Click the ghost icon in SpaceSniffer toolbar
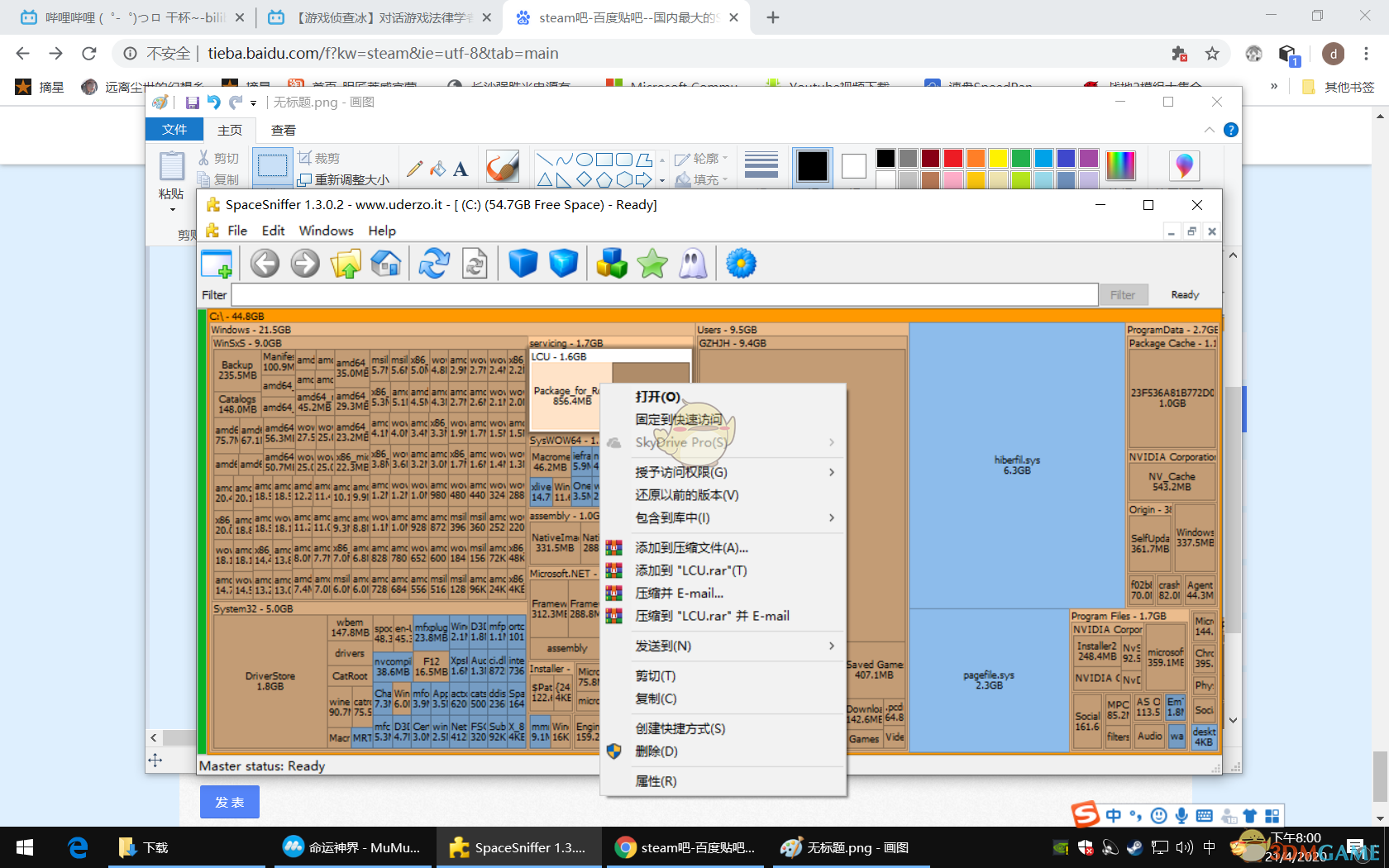The image size is (1389, 868). coord(693,264)
